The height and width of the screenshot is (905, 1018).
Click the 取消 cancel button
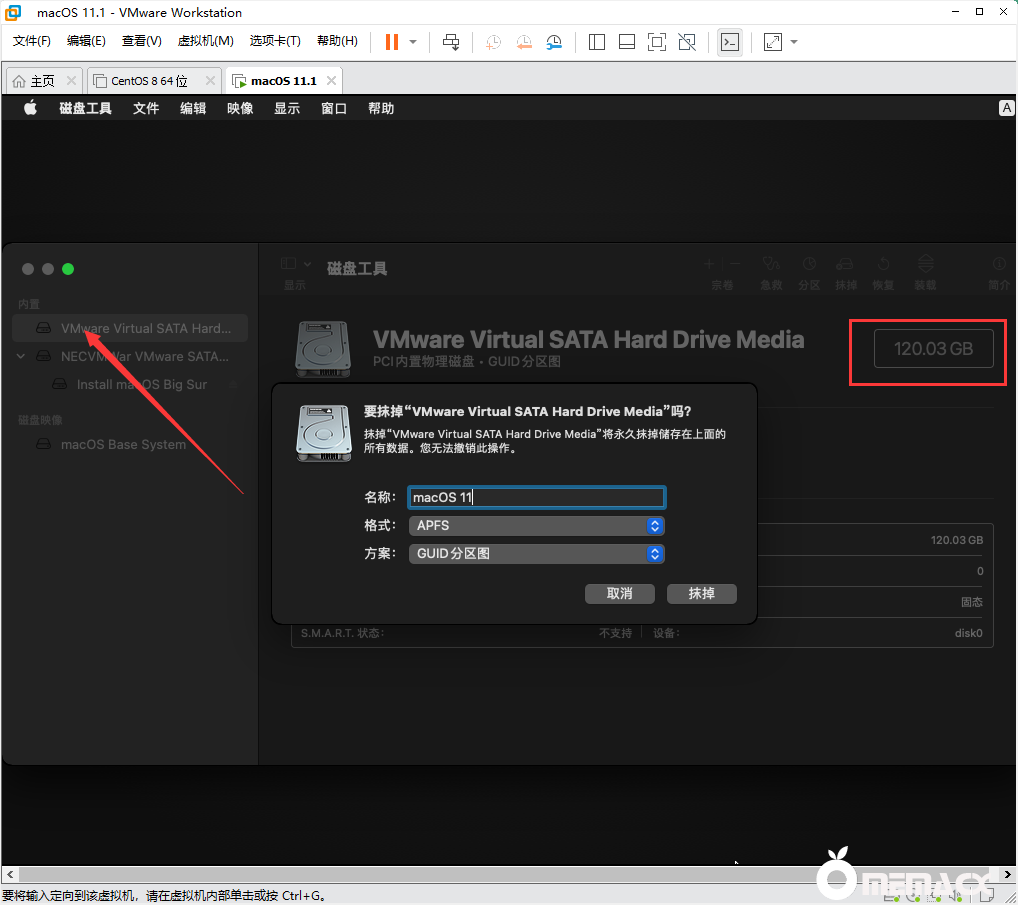click(x=620, y=594)
